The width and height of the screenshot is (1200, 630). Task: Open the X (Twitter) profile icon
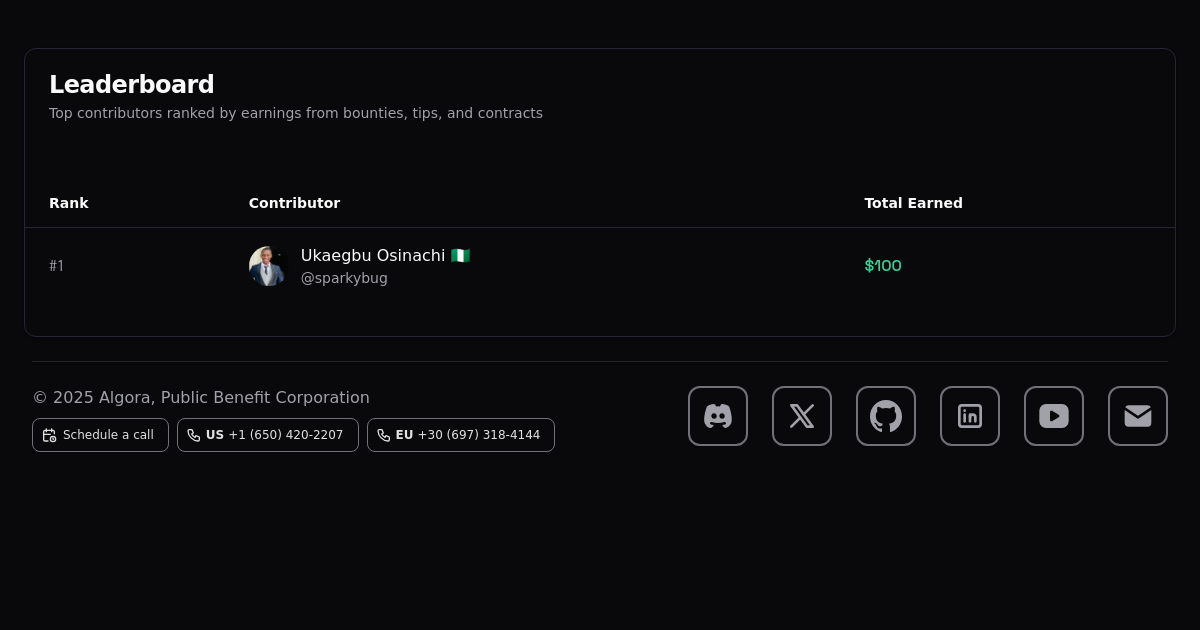pos(802,416)
